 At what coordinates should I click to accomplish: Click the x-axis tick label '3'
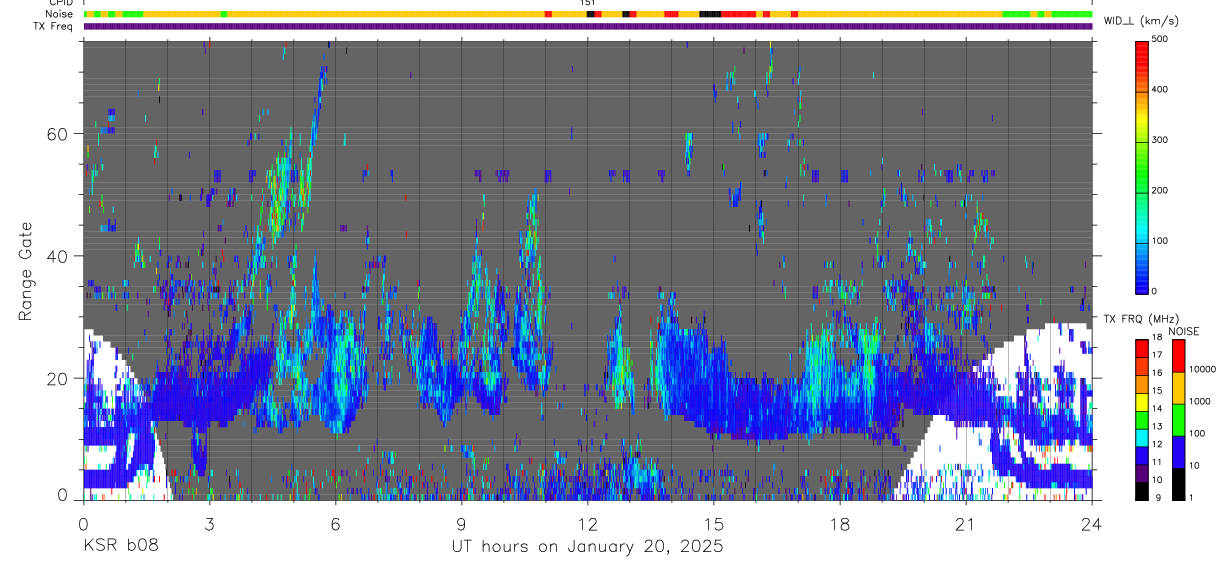209,523
